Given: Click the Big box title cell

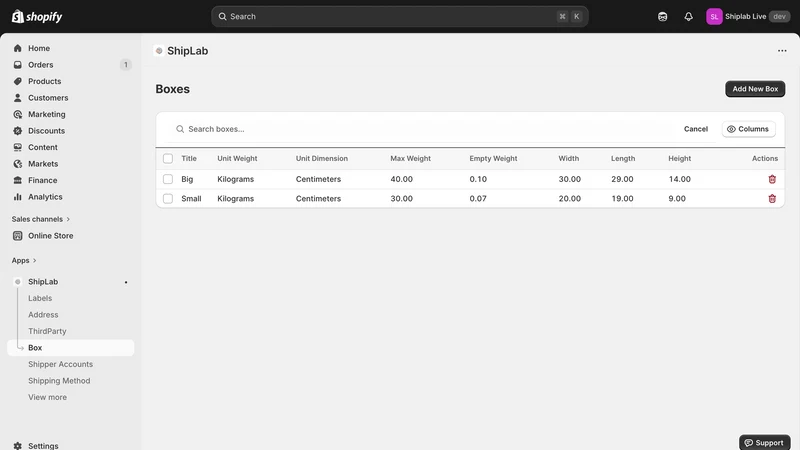Looking at the screenshot, I should [187, 179].
